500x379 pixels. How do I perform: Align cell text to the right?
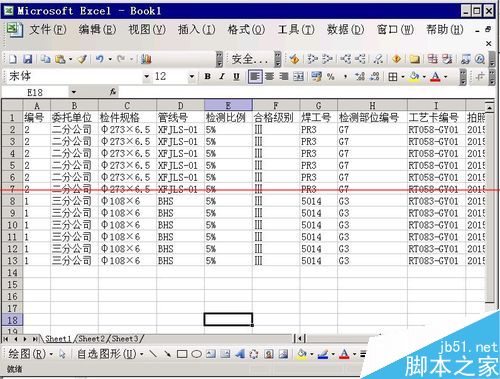(x=284, y=77)
